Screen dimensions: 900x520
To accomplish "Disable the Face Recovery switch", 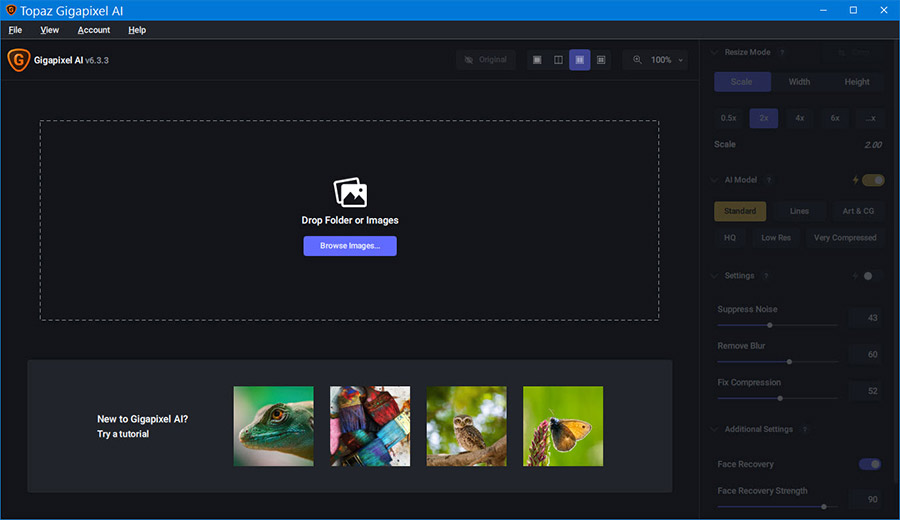I will point(870,464).
